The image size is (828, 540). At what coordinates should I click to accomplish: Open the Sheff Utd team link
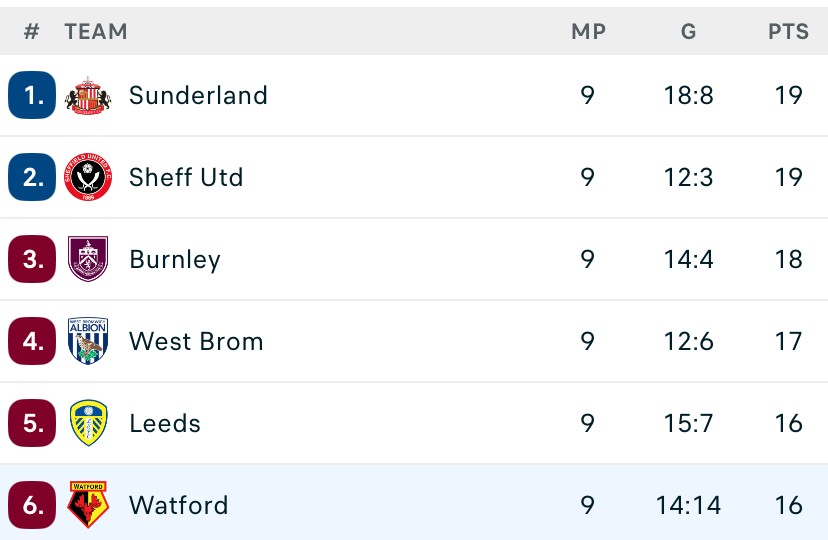tap(186, 177)
